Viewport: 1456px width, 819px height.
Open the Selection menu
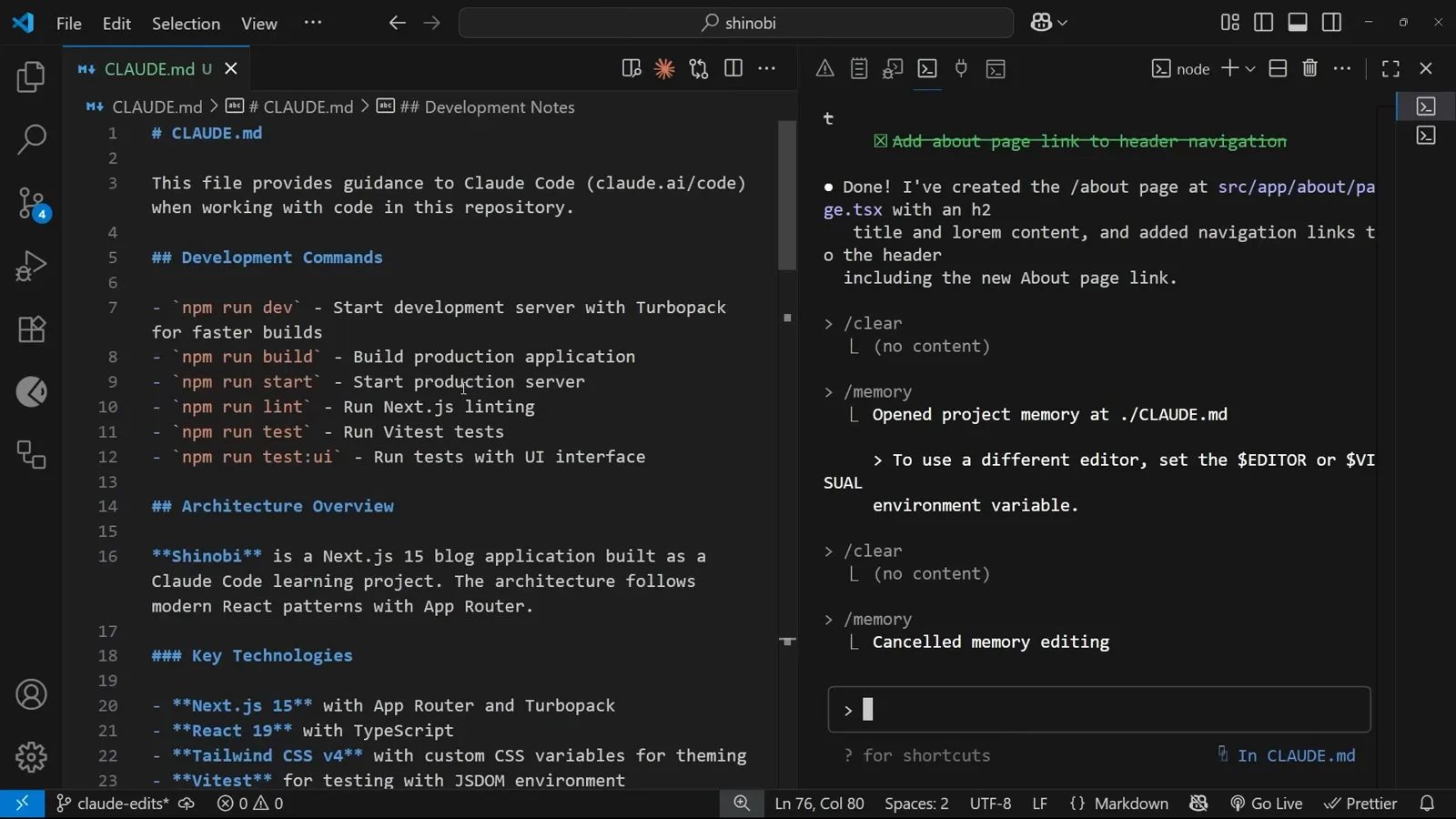pos(186,24)
